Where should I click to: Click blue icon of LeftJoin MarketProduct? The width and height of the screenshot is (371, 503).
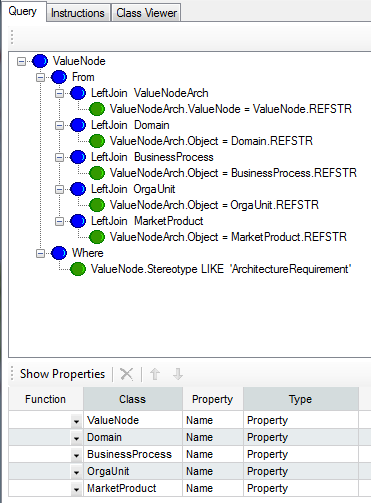[x=78, y=221]
